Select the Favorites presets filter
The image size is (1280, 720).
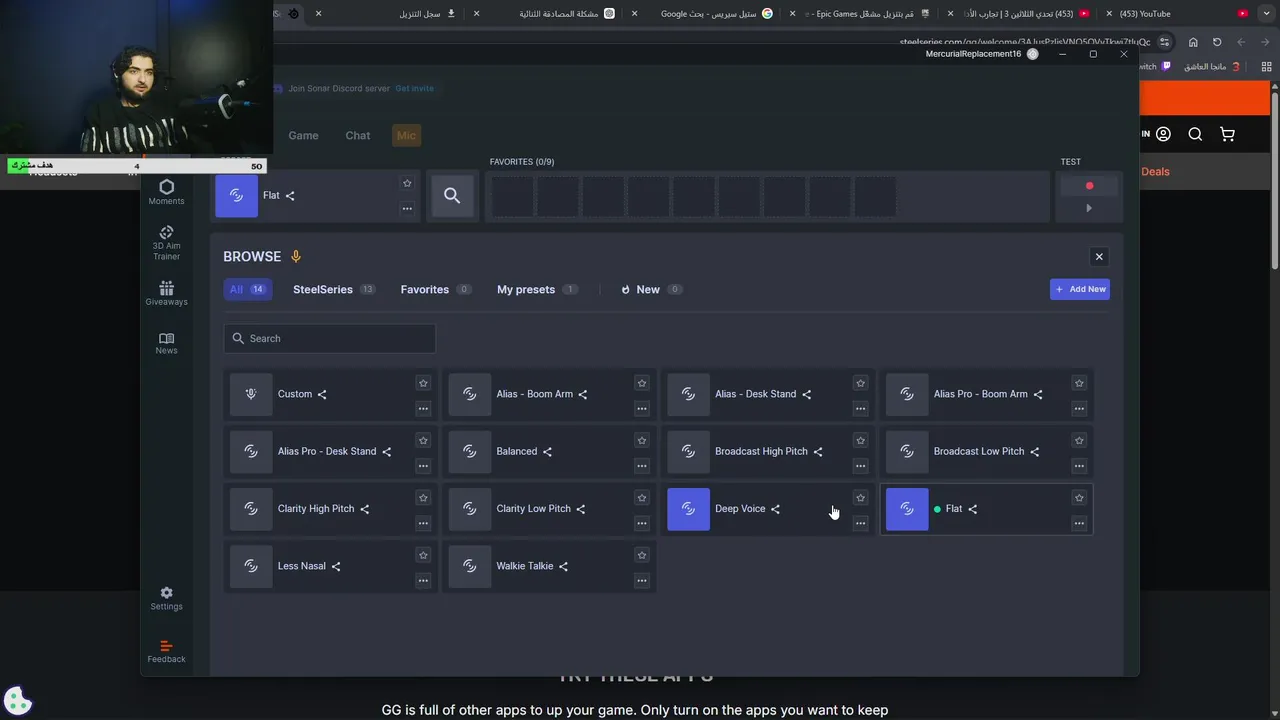tap(436, 289)
